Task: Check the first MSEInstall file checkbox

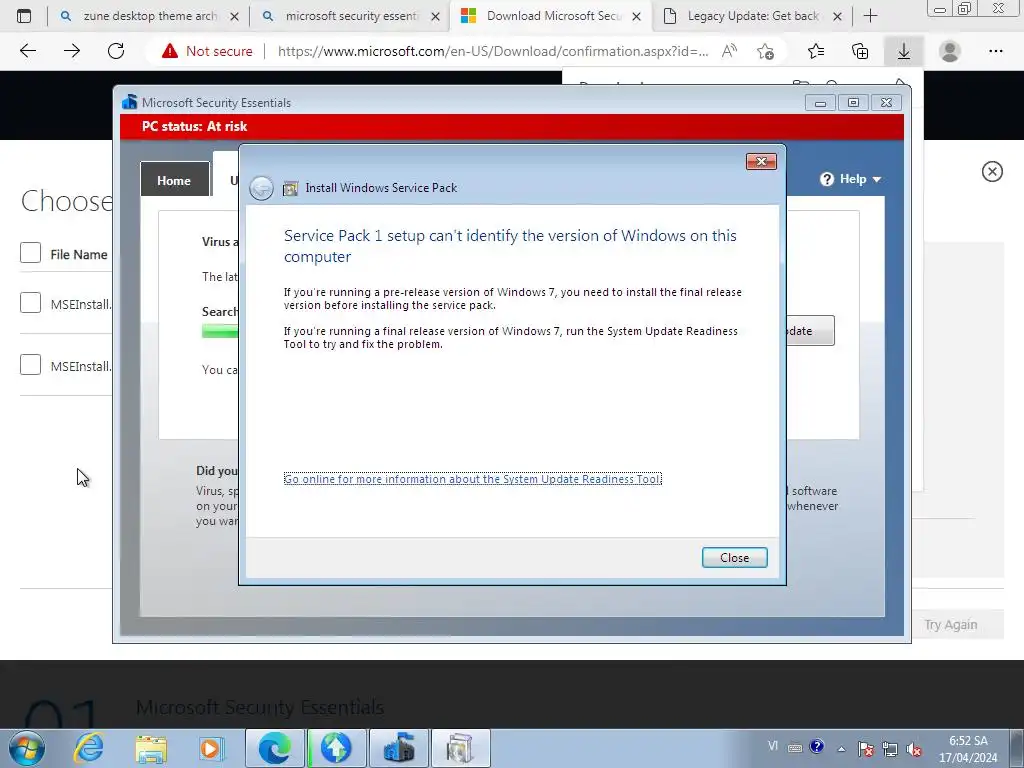Action: point(30,302)
